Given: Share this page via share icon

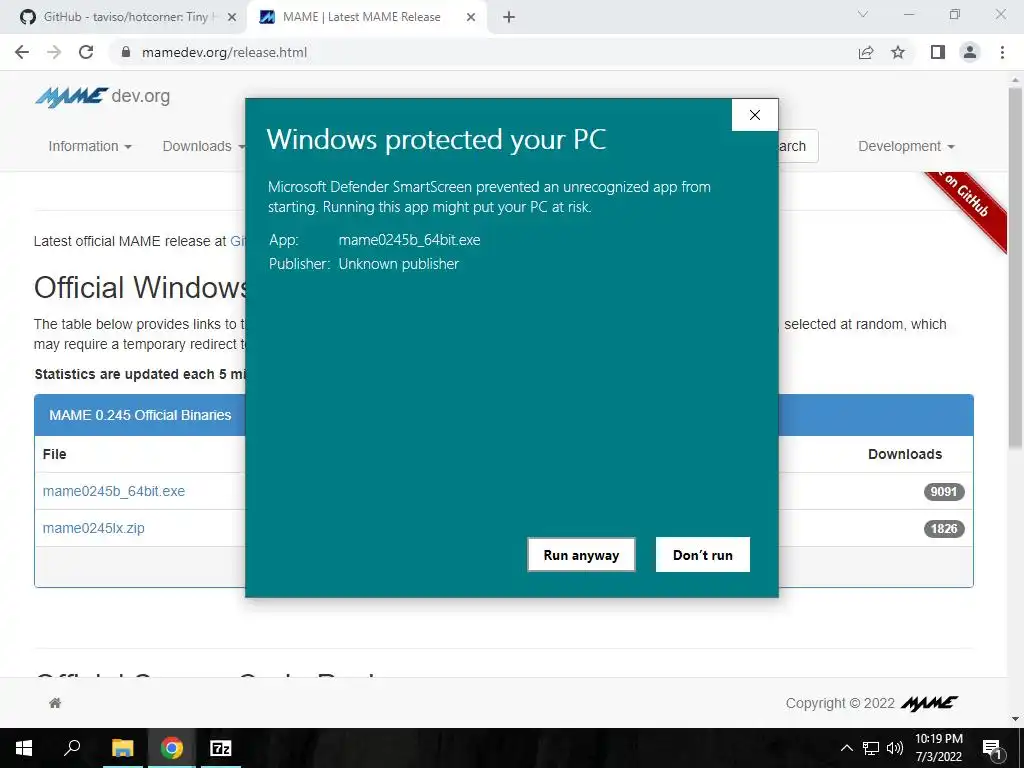Looking at the screenshot, I should (866, 52).
